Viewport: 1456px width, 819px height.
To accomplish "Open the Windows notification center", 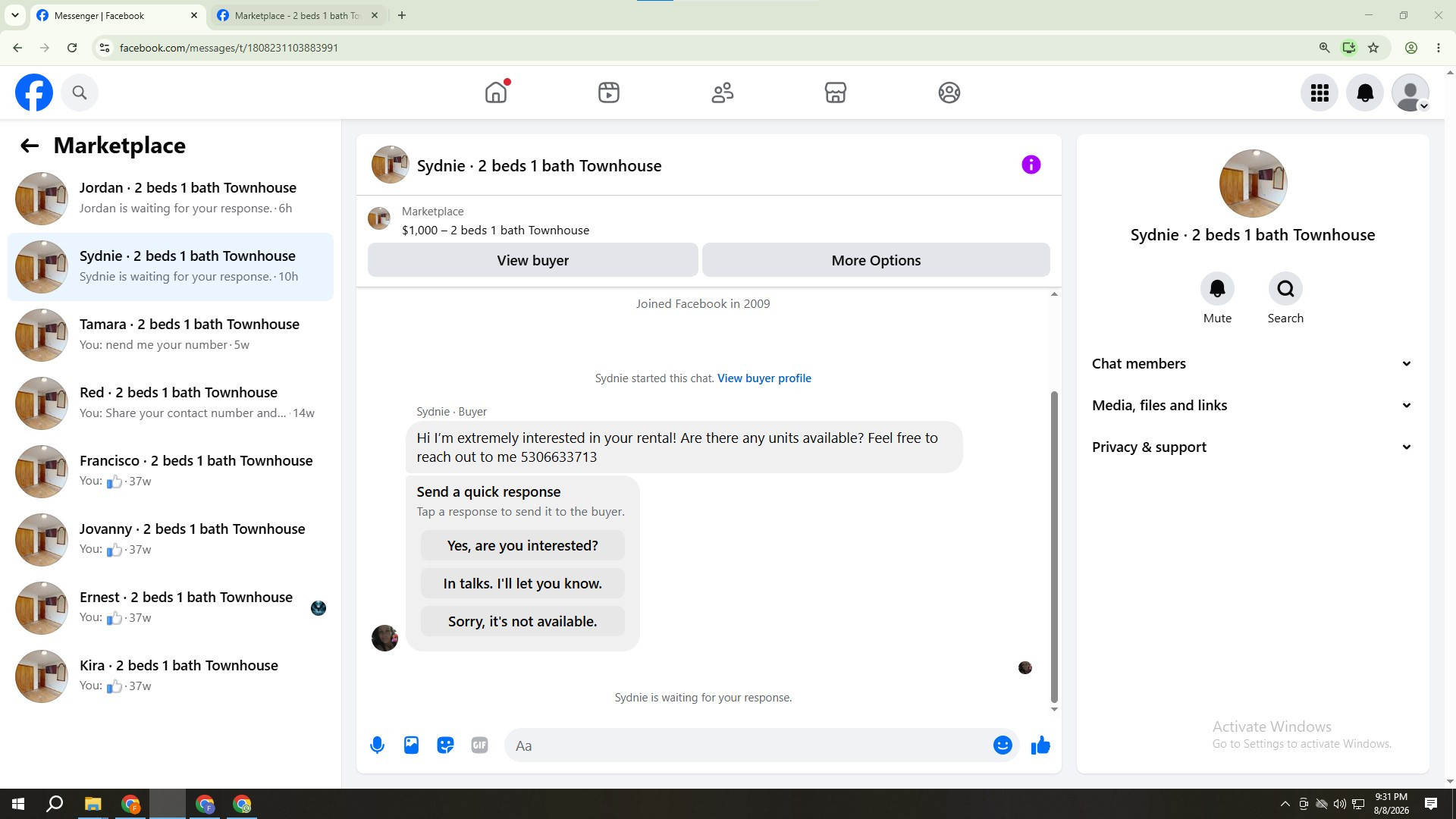I will coord(1431,804).
